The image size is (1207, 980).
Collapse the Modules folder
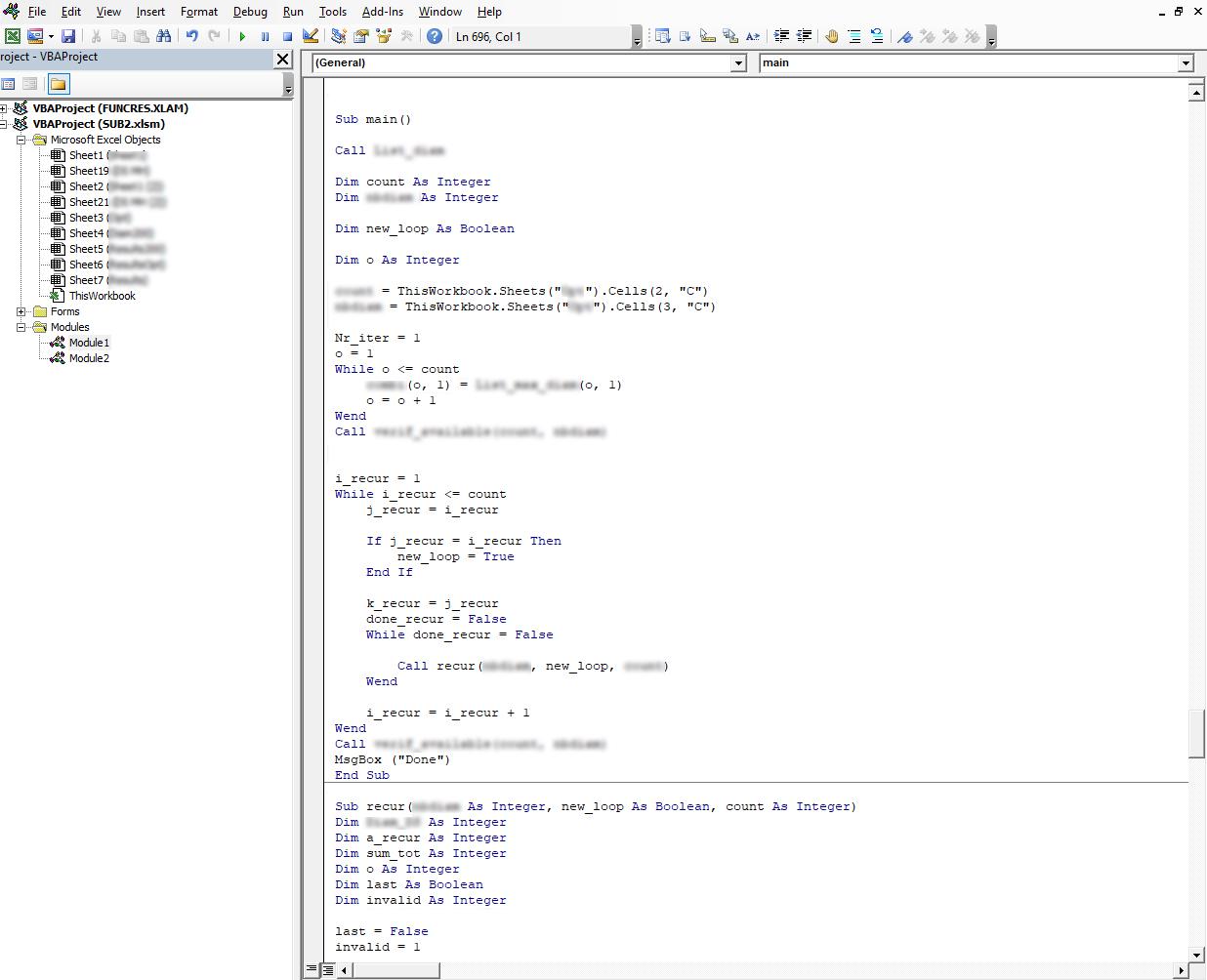[x=21, y=327]
